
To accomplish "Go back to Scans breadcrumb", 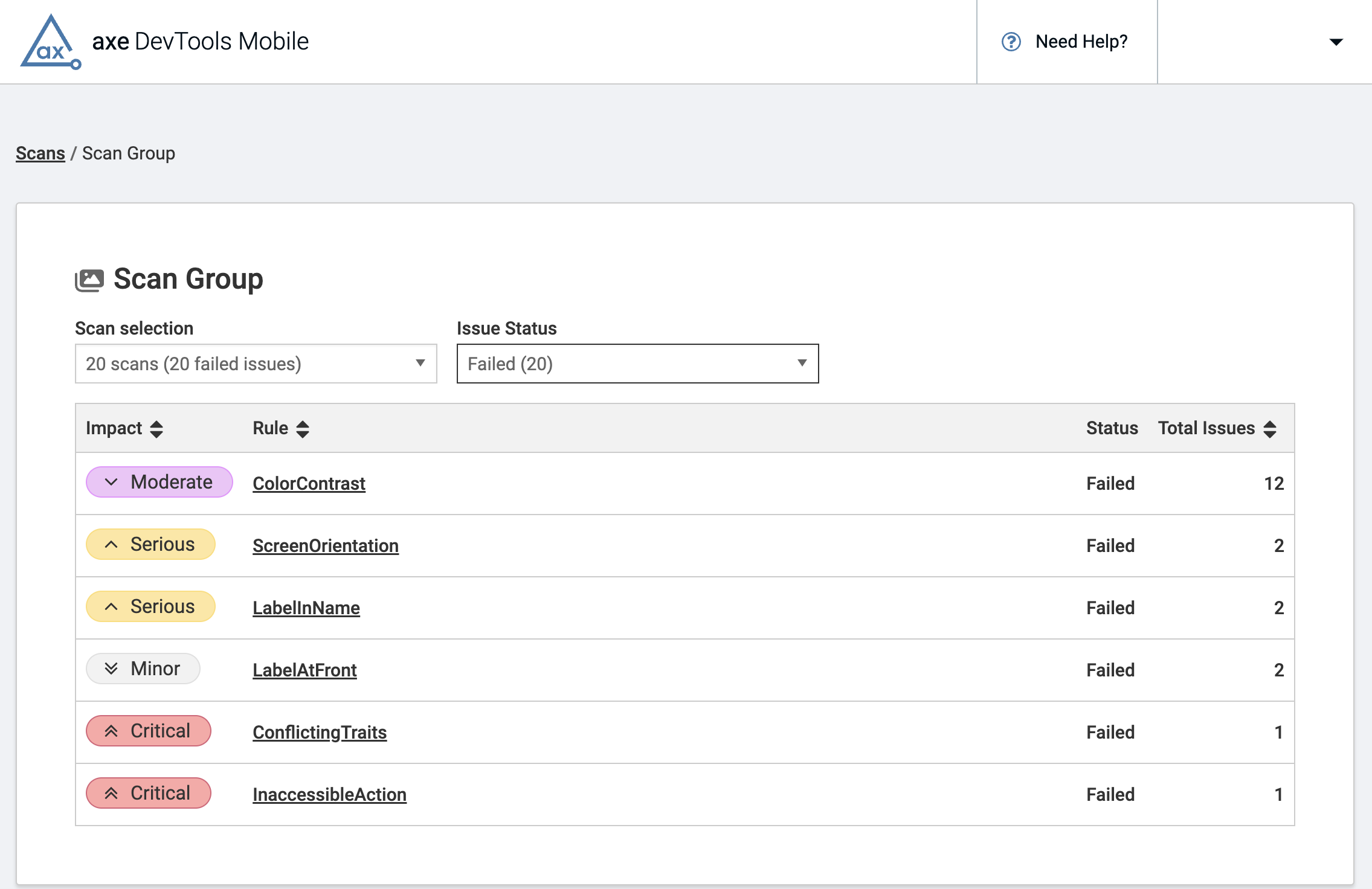I will (x=40, y=153).
